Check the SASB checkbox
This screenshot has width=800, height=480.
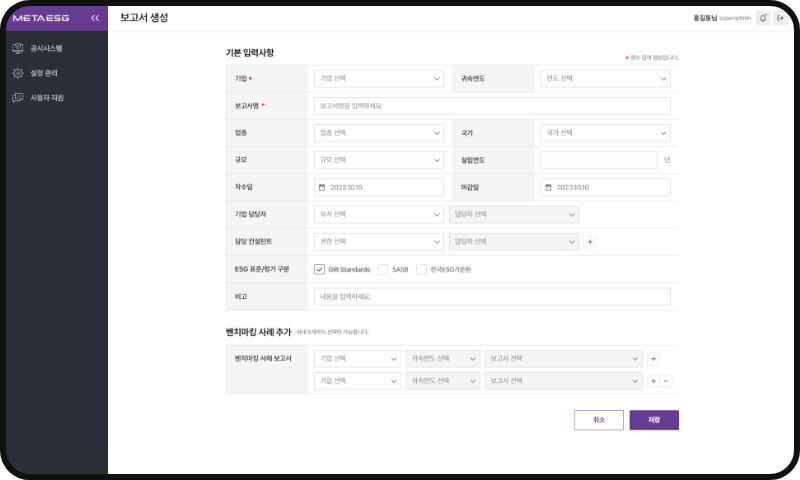pyautogui.click(x=383, y=269)
